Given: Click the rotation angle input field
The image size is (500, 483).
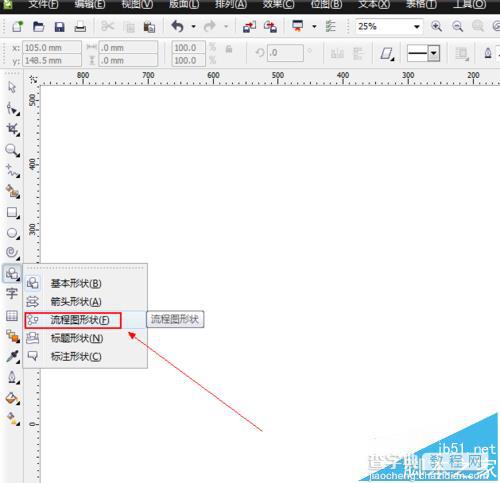Looking at the screenshot, I should [x=285, y=53].
